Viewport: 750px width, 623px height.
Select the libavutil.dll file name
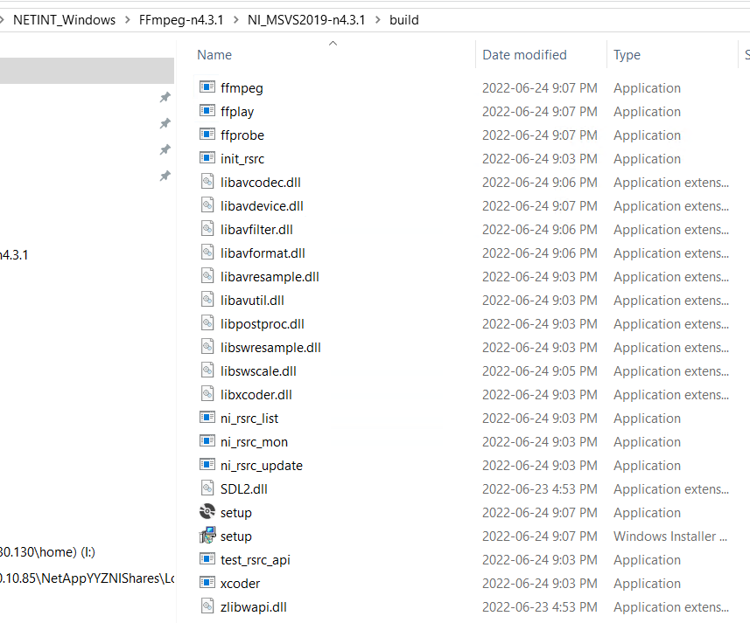coord(252,300)
